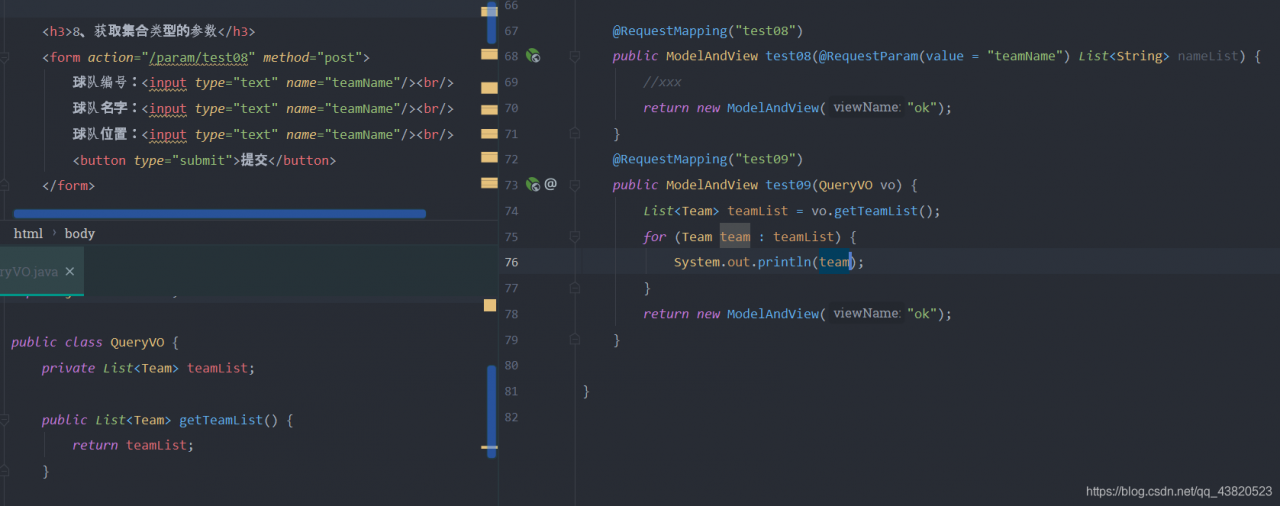This screenshot has height=506, width=1280.
Task: Fold the for loop at line 75
Action: point(575,237)
